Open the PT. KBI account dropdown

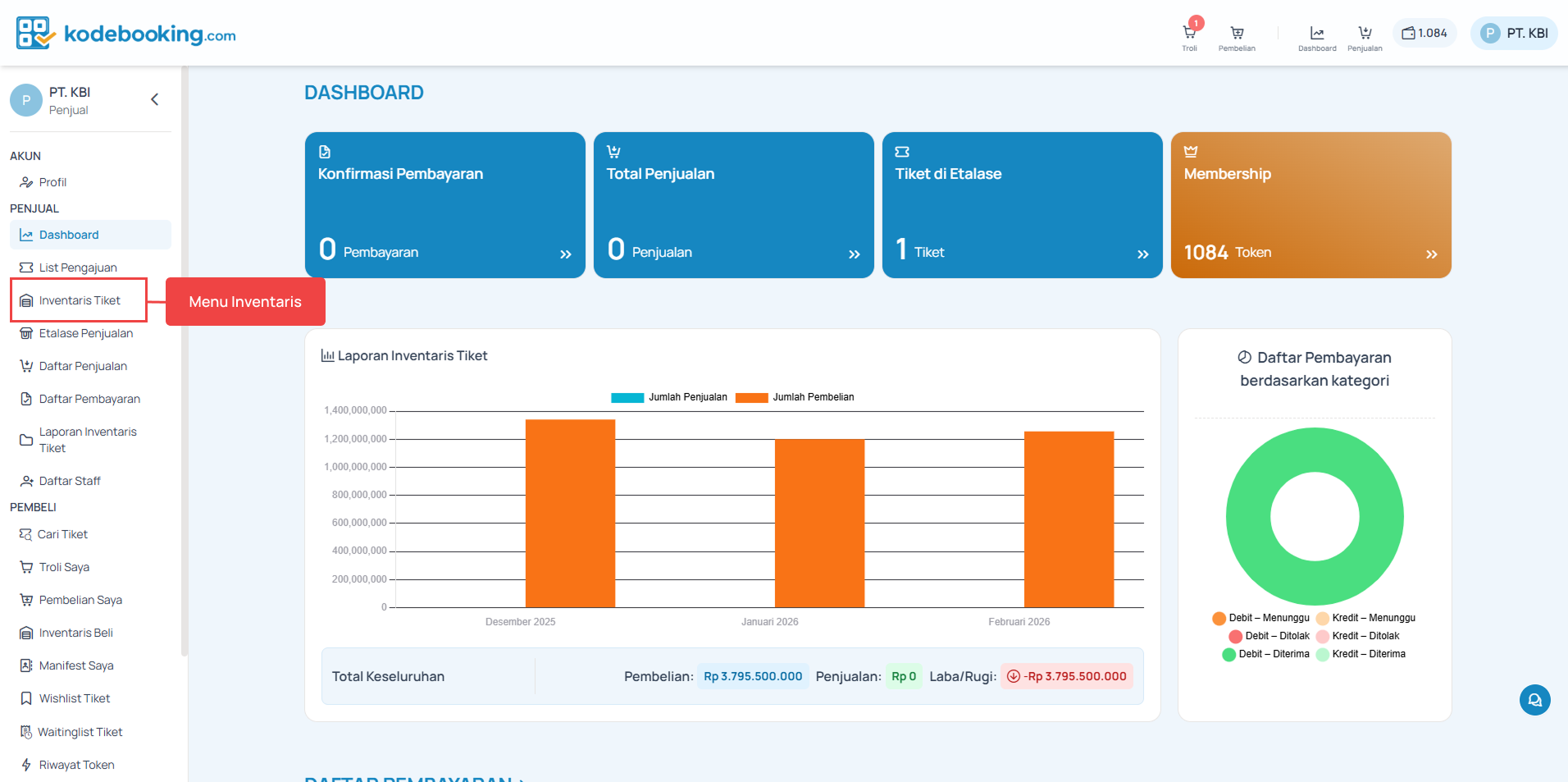pyautogui.click(x=1513, y=34)
